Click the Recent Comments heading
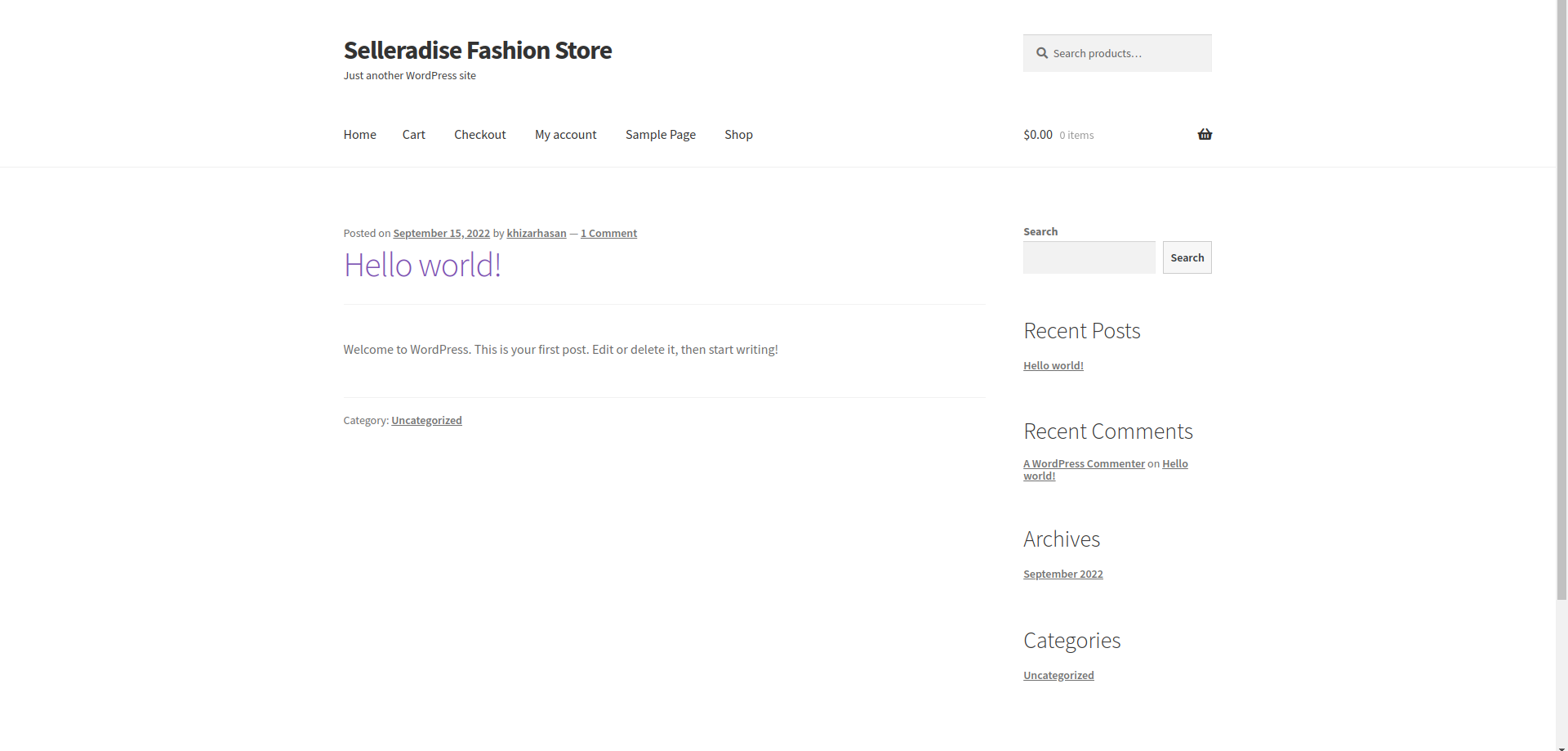The width and height of the screenshot is (1568, 751). coord(1107,431)
